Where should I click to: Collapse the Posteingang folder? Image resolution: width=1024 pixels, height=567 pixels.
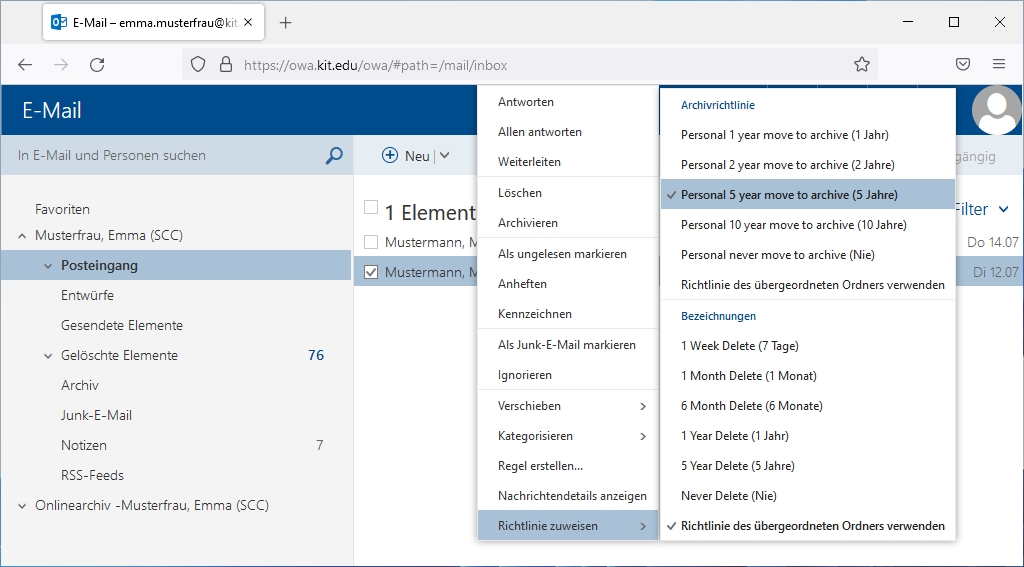(x=48, y=266)
